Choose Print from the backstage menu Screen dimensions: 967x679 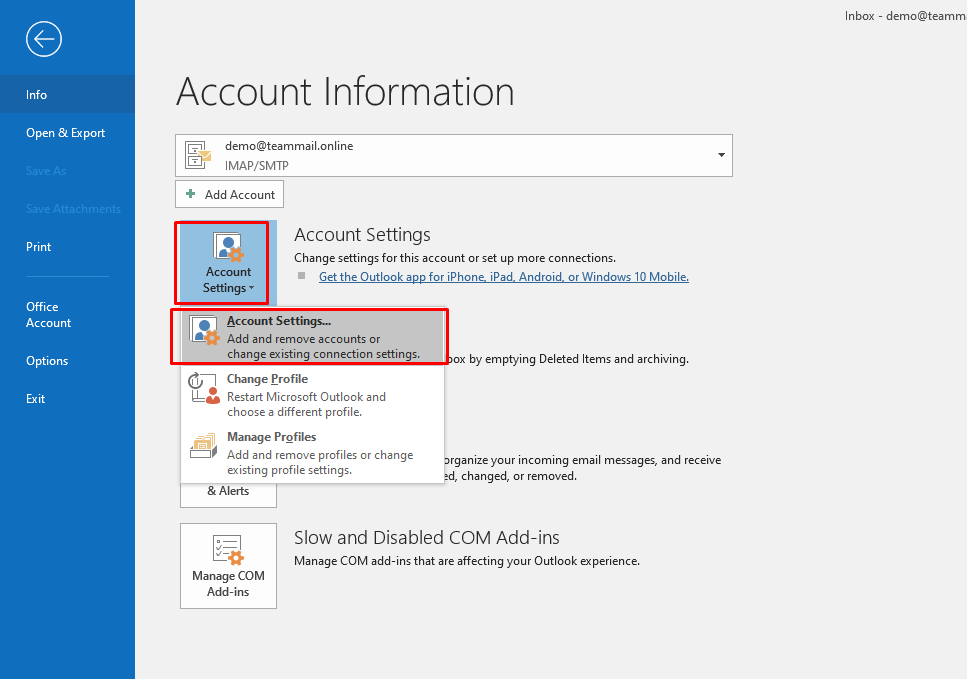point(39,247)
